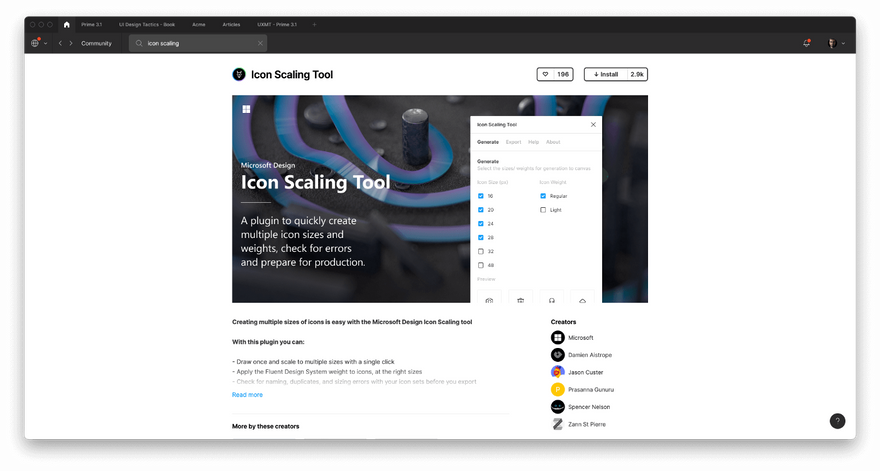
Task: Open the Microsoft creator name link
Action: pyautogui.click(x=581, y=338)
